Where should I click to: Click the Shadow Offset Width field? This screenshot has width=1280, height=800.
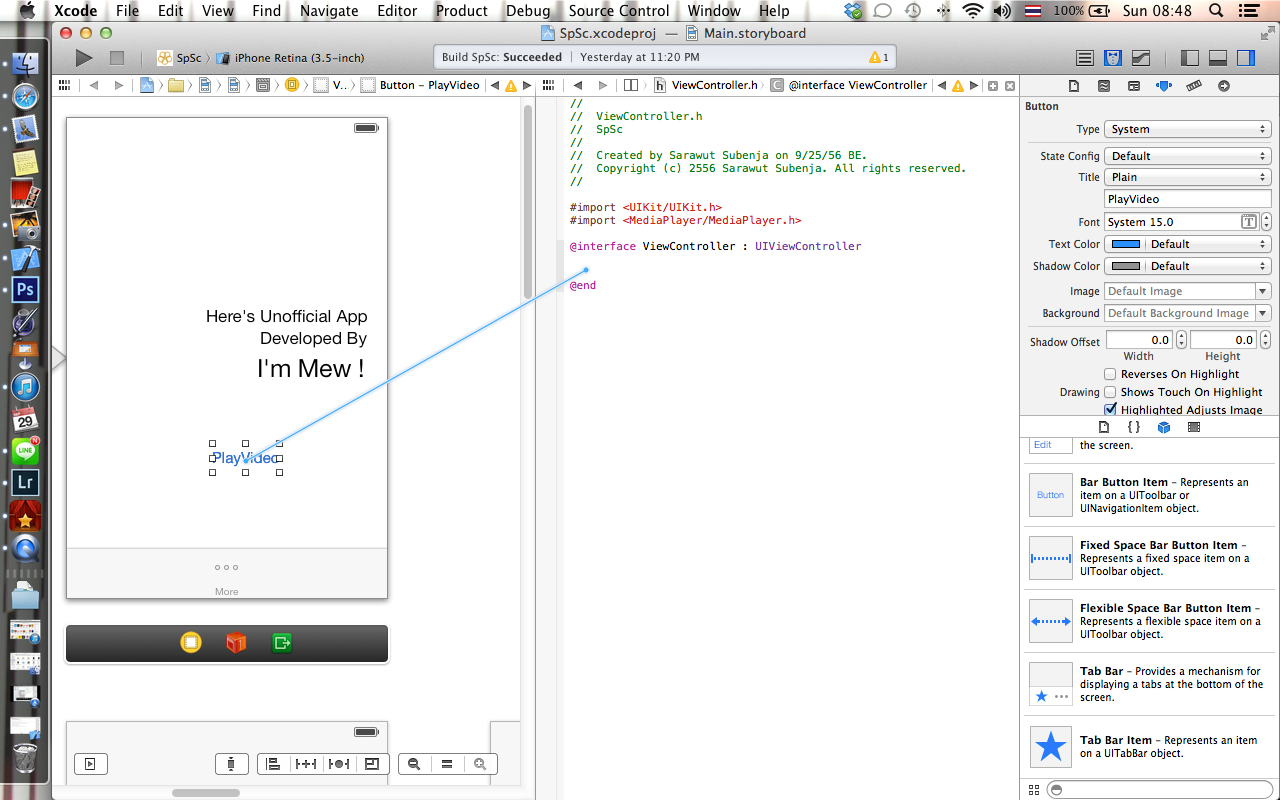click(1139, 340)
